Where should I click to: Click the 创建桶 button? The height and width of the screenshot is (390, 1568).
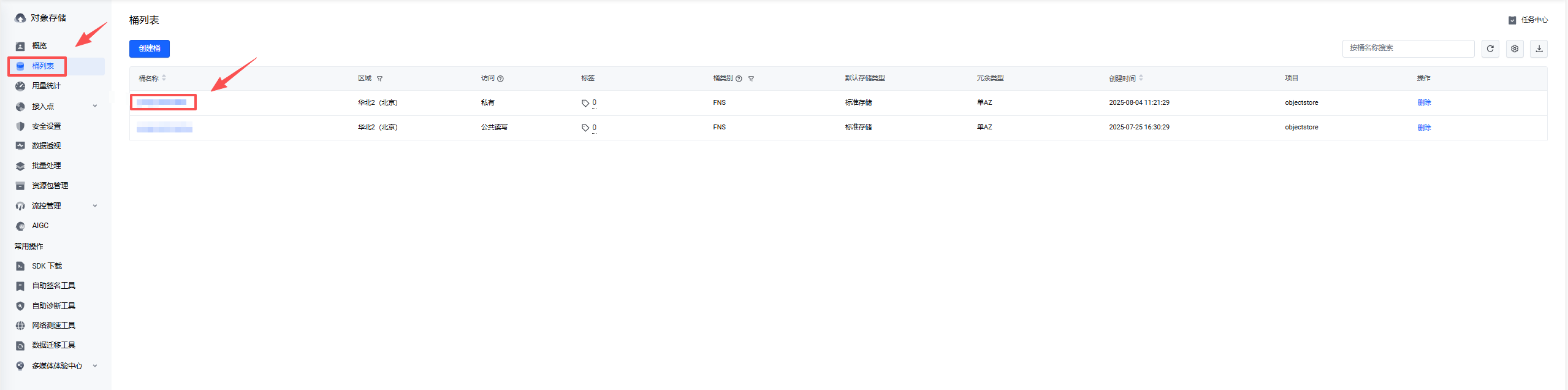[149, 48]
